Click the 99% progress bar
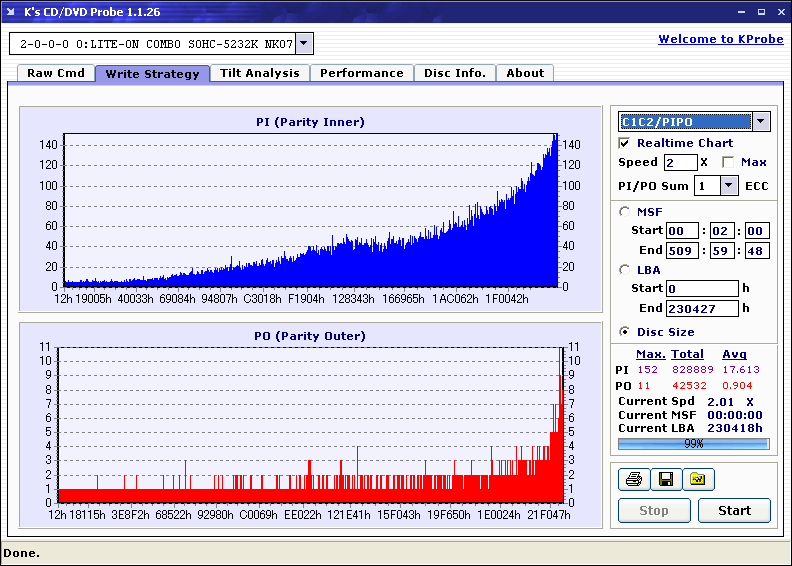This screenshot has height=566, width=792. [694, 444]
